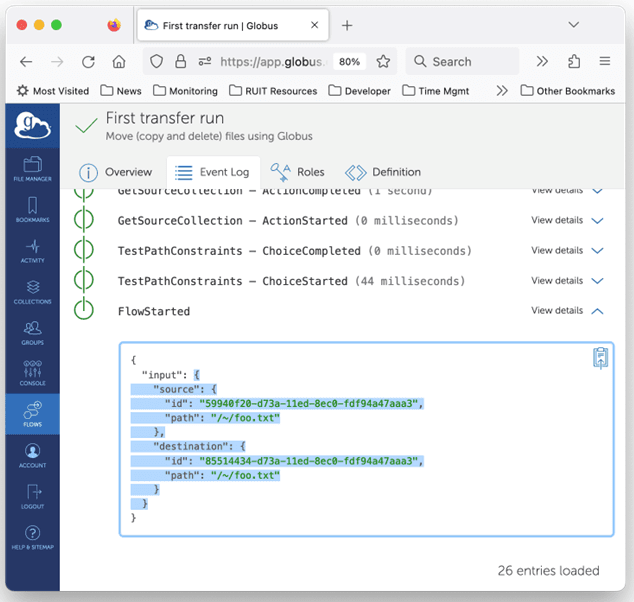Screen dimensions: 634x602
Task: Open Collections in the sidebar
Action: tap(32, 291)
